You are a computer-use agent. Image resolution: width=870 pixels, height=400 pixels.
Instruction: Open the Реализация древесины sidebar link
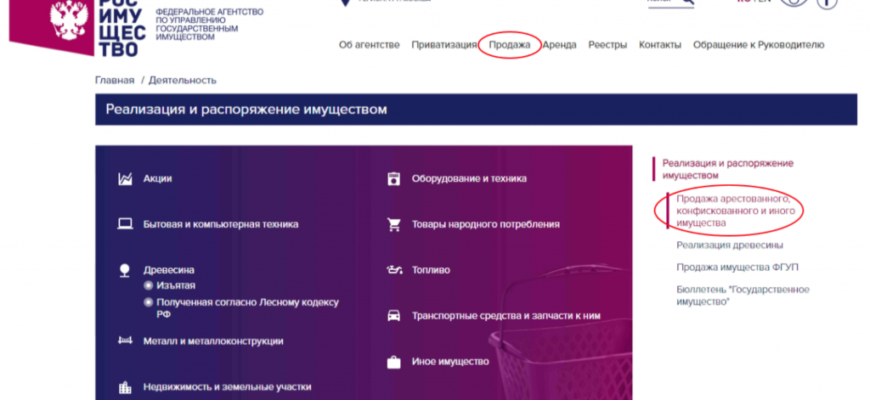(730, 245)
